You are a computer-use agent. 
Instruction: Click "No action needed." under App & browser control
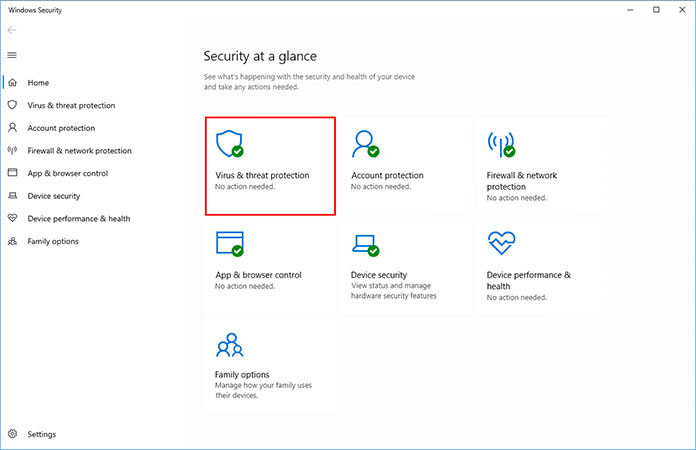click(245, 286)
